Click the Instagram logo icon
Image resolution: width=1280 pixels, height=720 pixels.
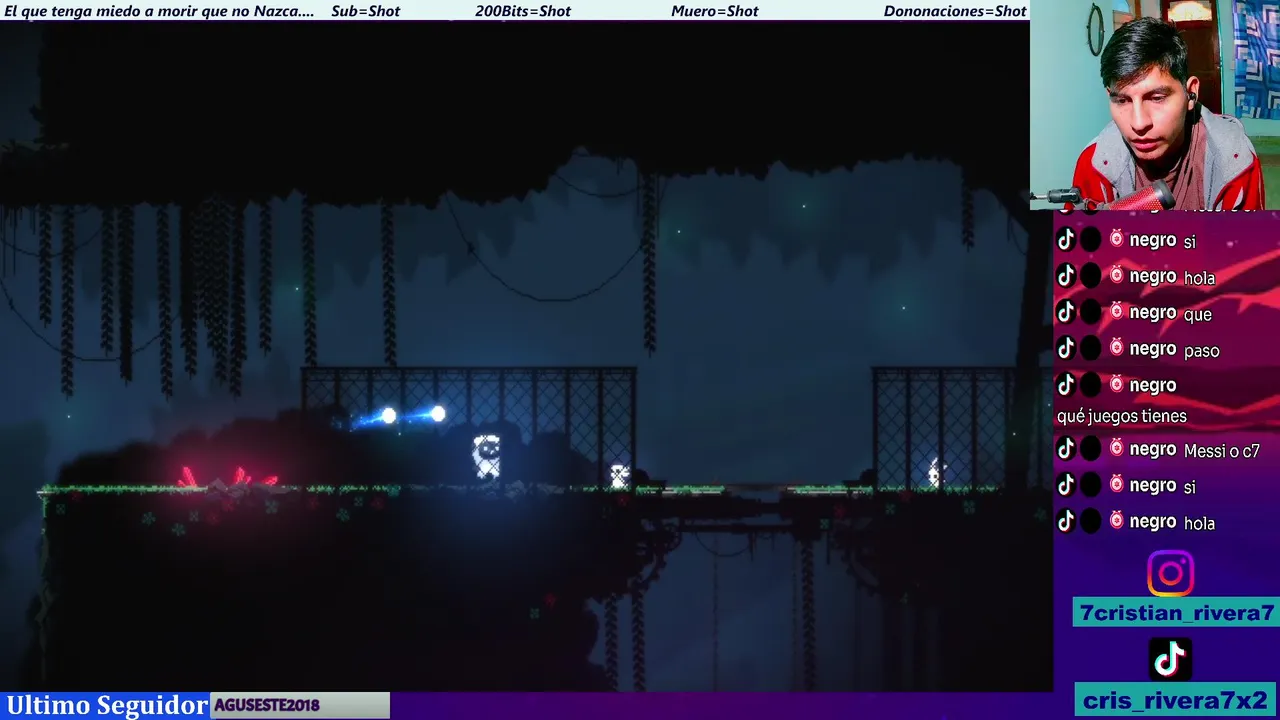click(1170, 574)
